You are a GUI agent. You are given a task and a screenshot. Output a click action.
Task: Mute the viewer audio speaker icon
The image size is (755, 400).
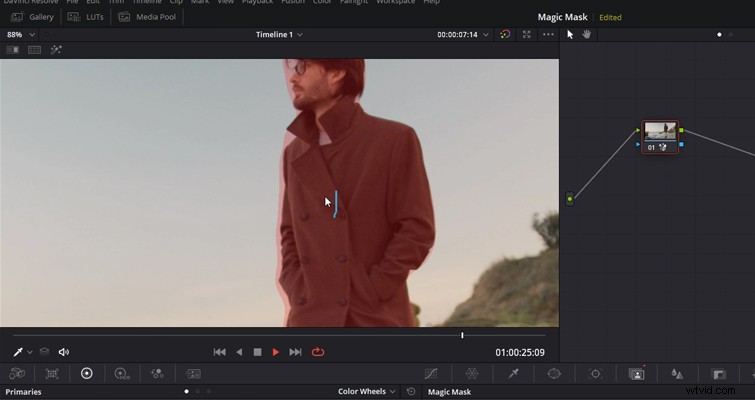click(64, 352)
